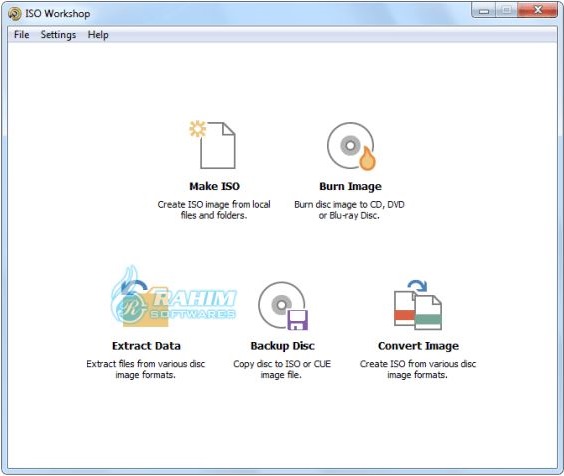The width and height of the screenshot is (564, 476).
Task: Close the ISO Workshop window
Action: click(538, 10)
